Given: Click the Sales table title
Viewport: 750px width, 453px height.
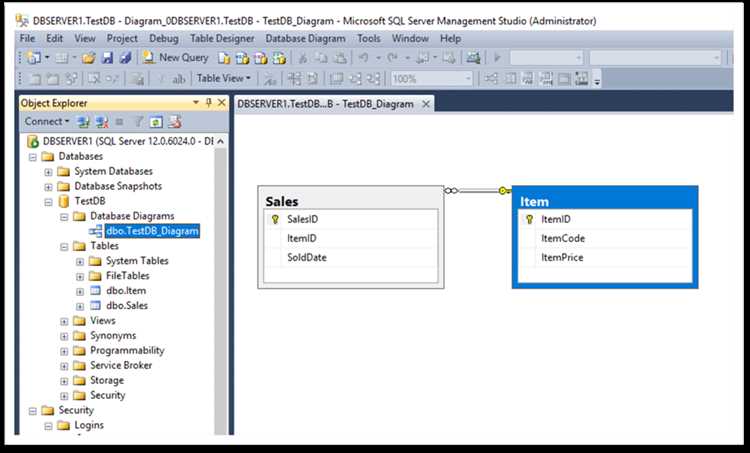Looking at the screenshot, I should coord(282,201).
